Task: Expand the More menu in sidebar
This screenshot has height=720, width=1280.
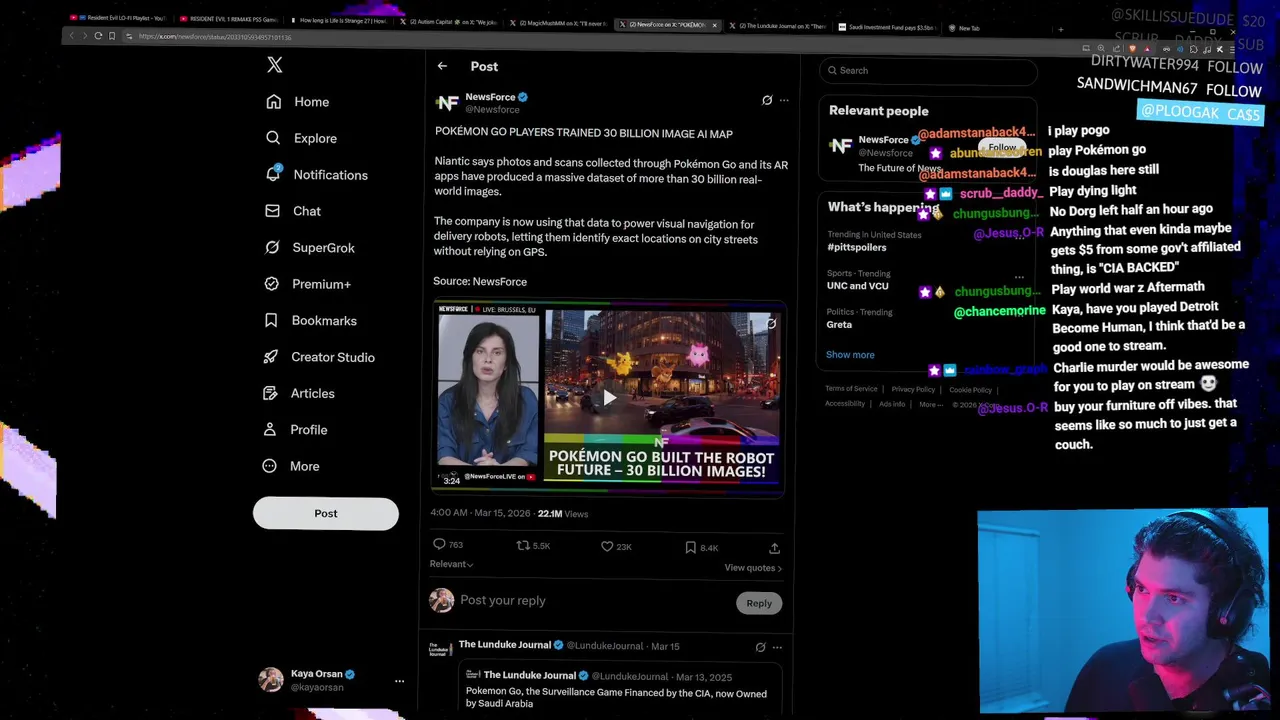Action: pyautogui.click(x=291, y=466)
